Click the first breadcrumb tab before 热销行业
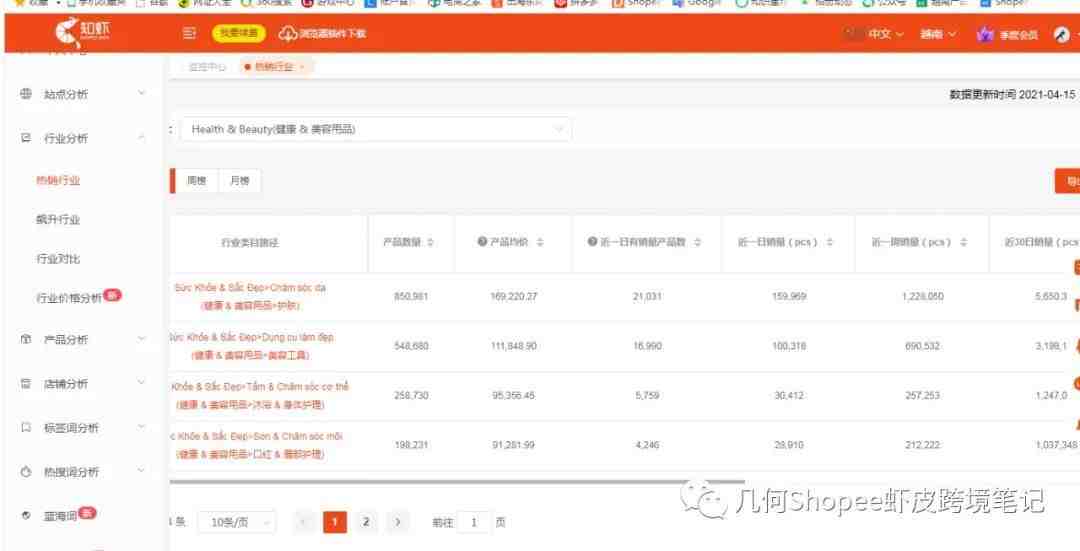Screen dimensions: 1080x551 pos(207,67)
